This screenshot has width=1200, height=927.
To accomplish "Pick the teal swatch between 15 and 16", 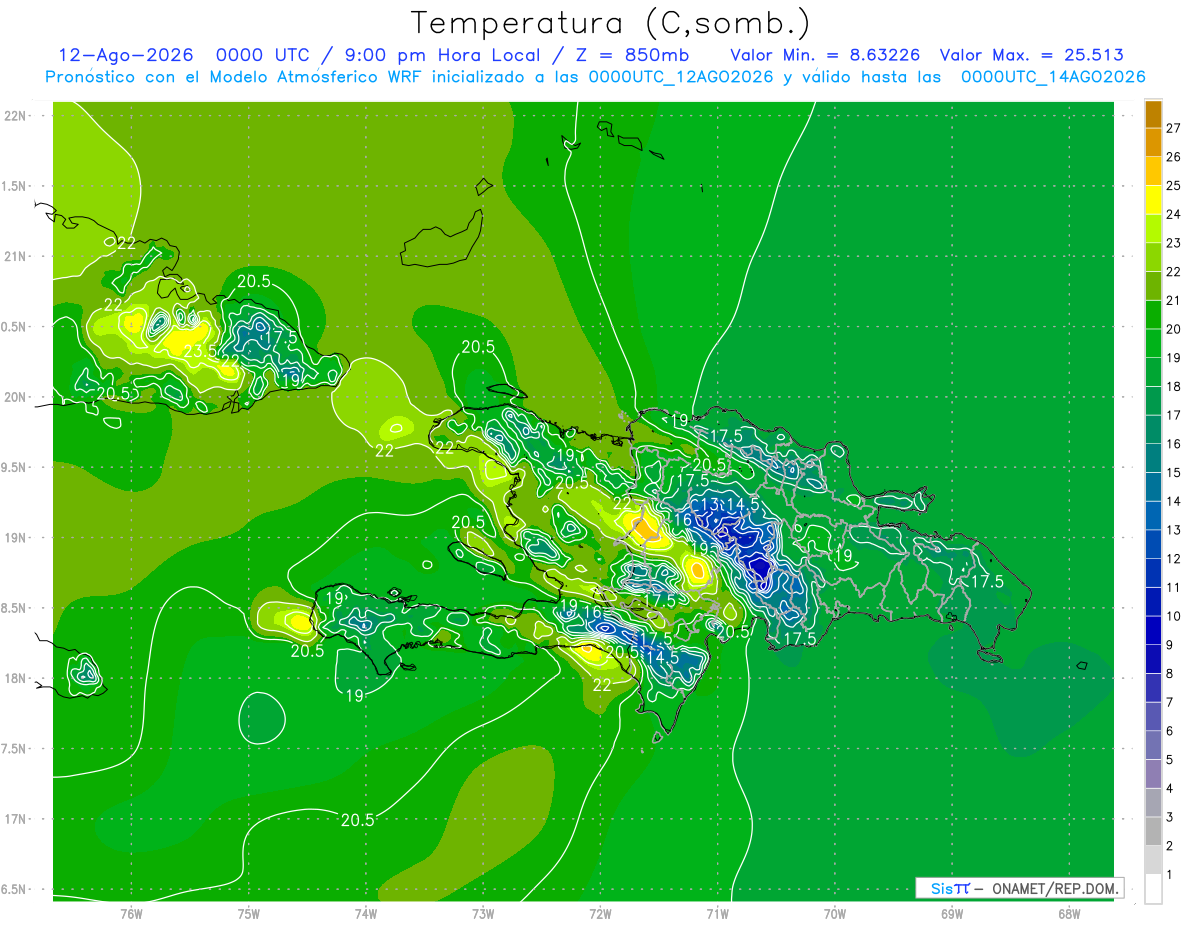I will click(x=1153, y=459).
